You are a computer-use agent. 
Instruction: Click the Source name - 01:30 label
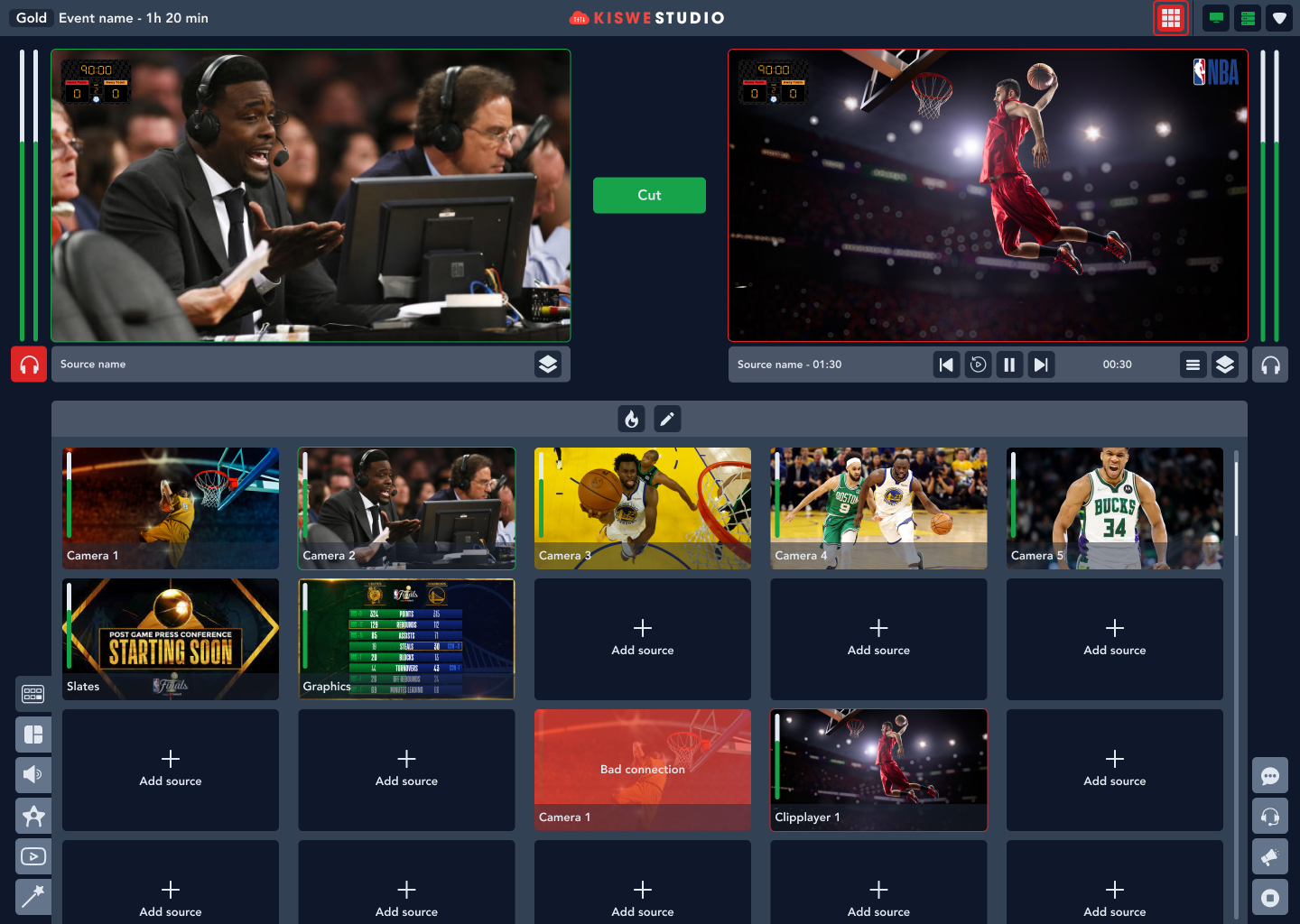[x=789, y=365]
